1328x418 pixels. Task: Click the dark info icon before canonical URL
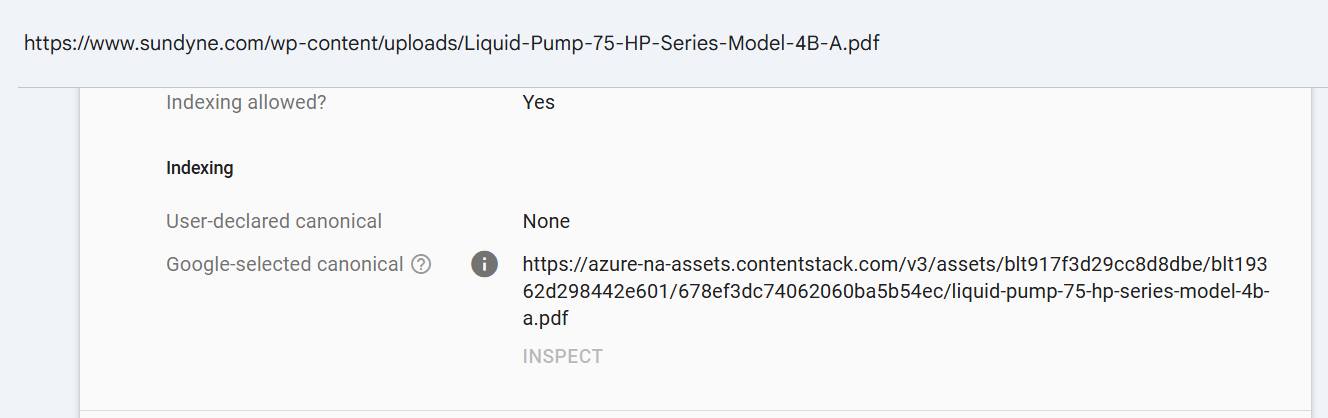[484, 265]
